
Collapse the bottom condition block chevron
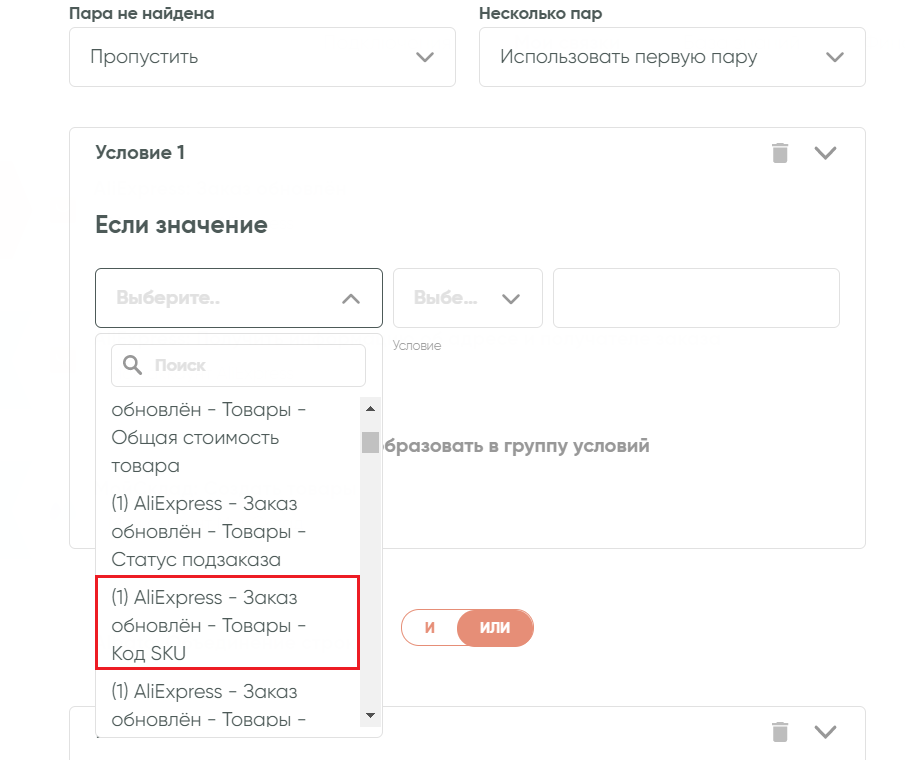coord(825,732)
